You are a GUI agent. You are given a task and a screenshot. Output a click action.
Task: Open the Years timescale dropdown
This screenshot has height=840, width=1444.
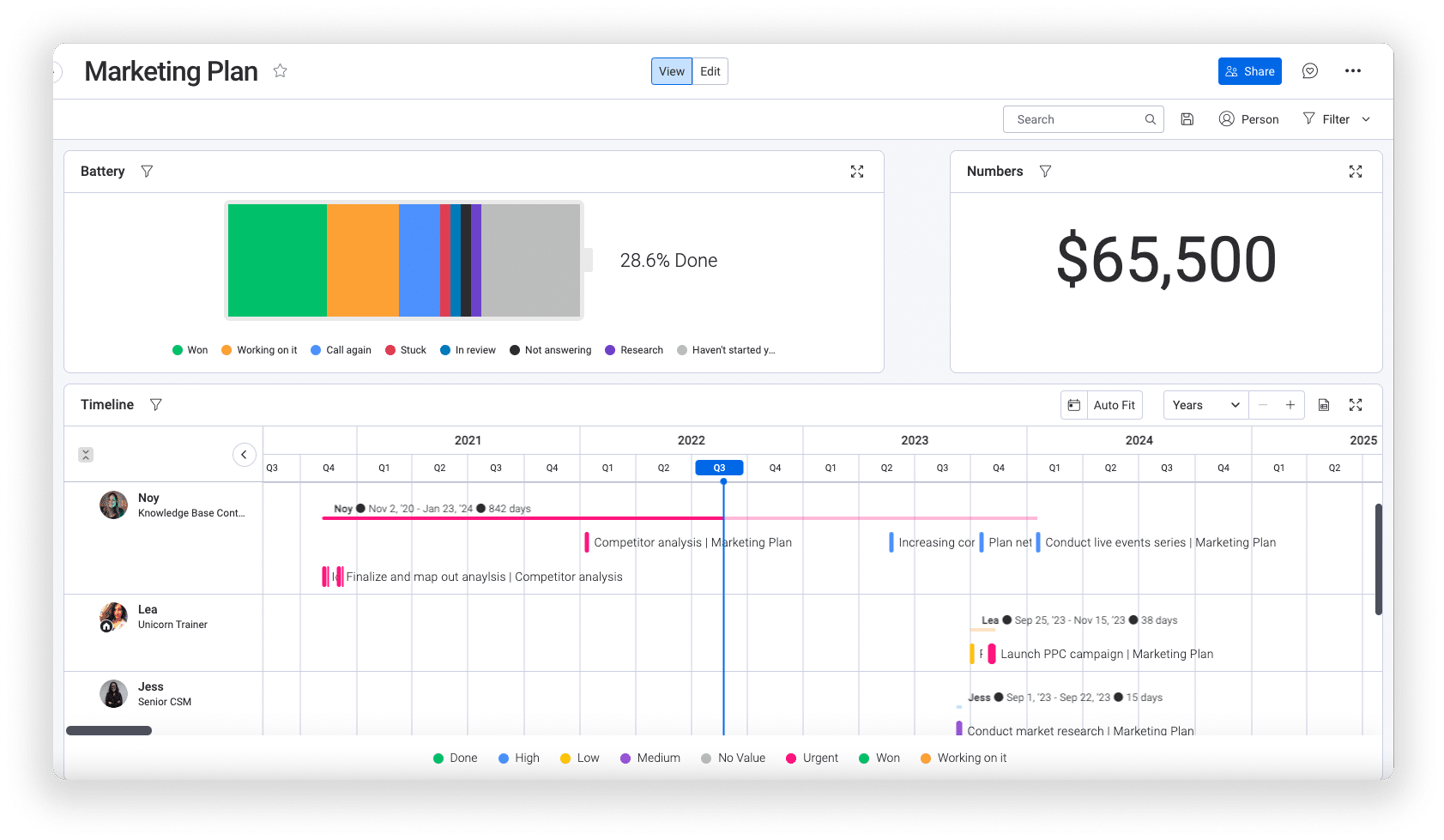(x=1205, y=405)
